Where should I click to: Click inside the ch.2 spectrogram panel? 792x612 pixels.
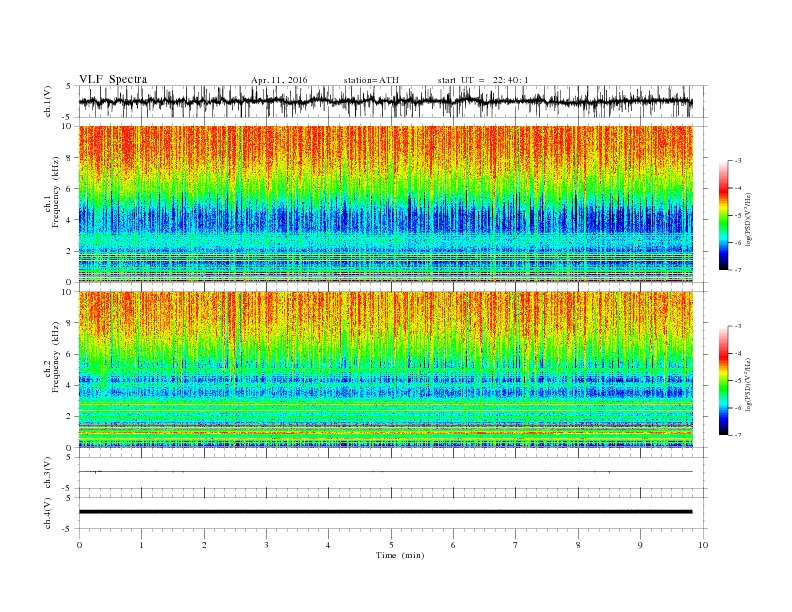coord(386,369)
